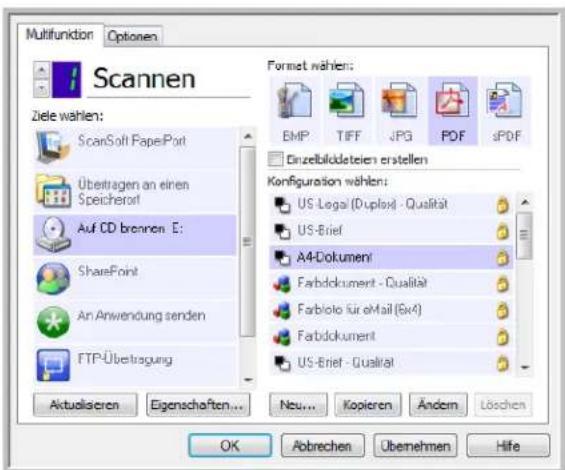Click the Auf CD brennen disc icon
This screenshot has width=565, height=470.
tap(53, 235)
